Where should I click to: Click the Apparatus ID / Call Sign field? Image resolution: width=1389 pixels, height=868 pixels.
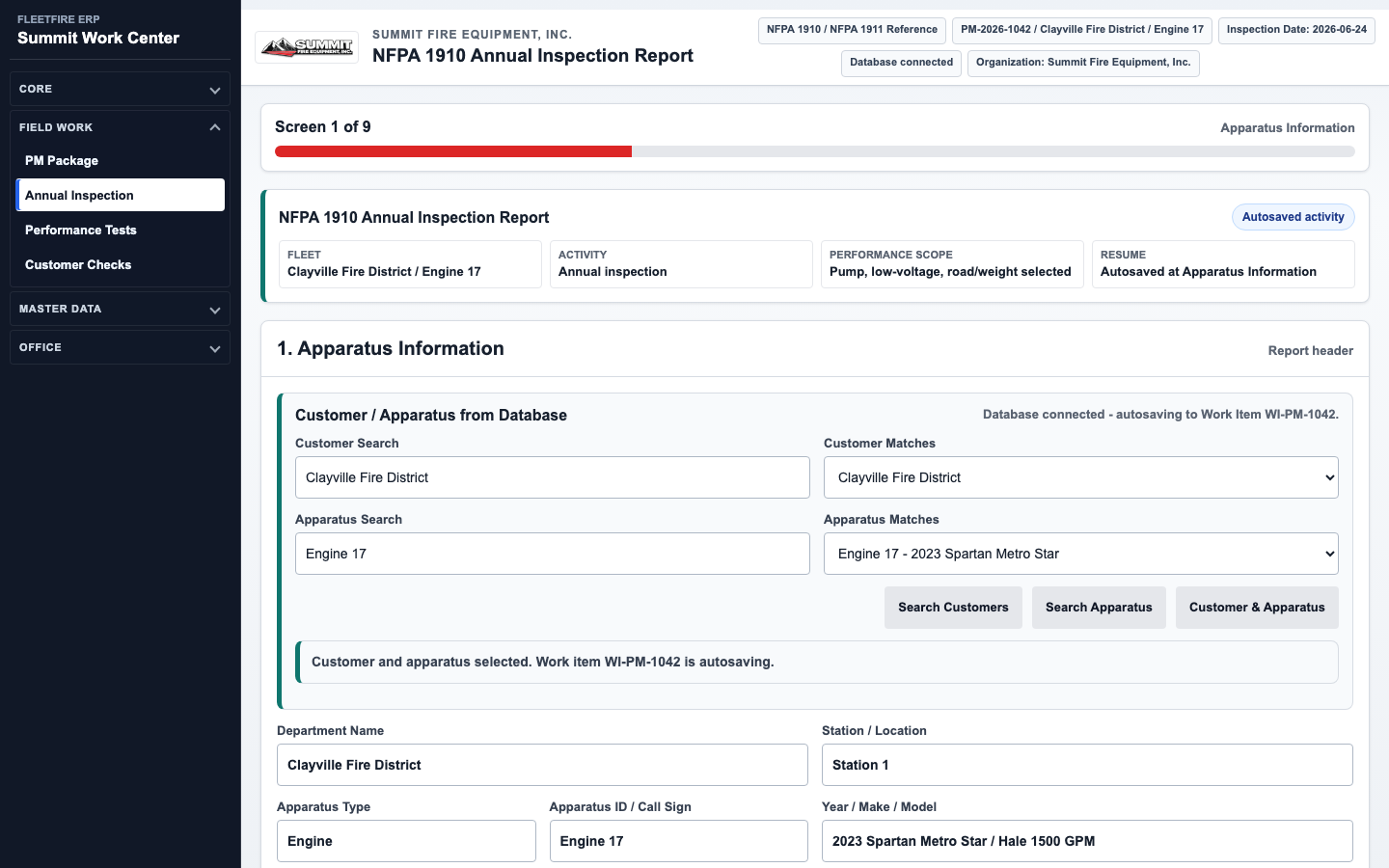[679, 841]
